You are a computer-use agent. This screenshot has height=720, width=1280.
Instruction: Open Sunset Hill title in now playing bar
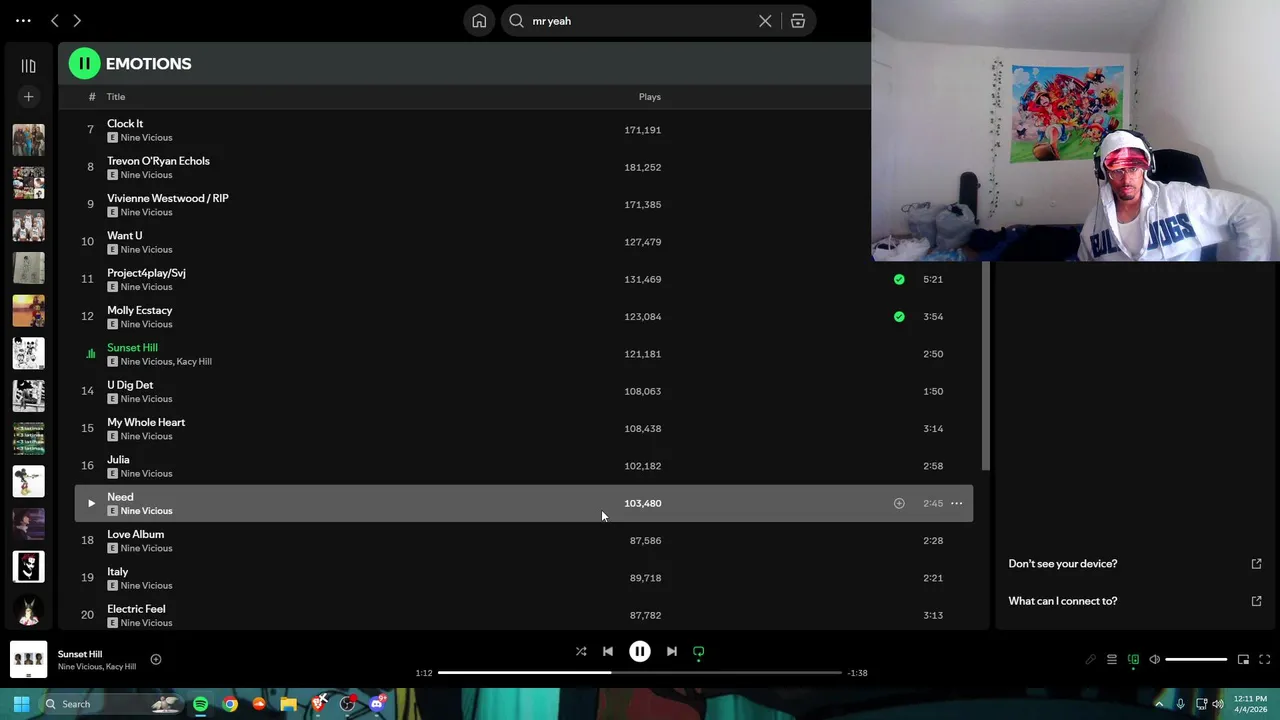click(80, 654)
